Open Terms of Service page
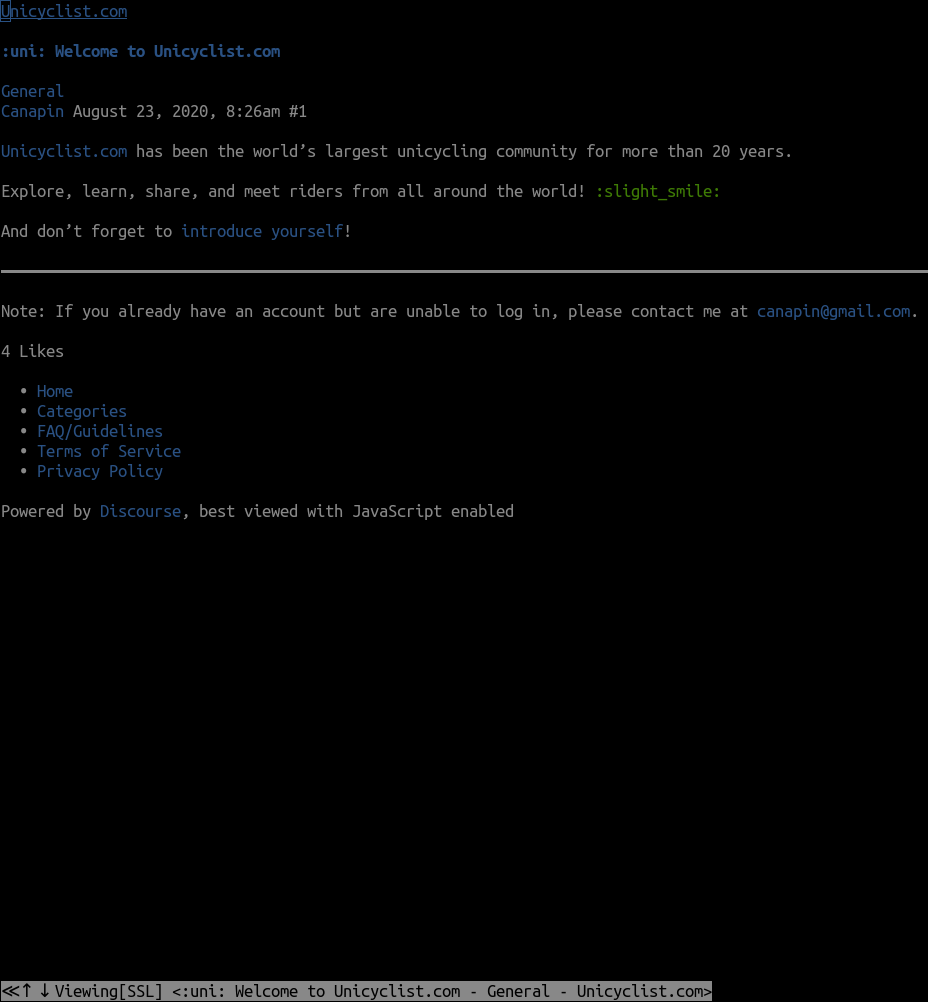 (109, 451)
